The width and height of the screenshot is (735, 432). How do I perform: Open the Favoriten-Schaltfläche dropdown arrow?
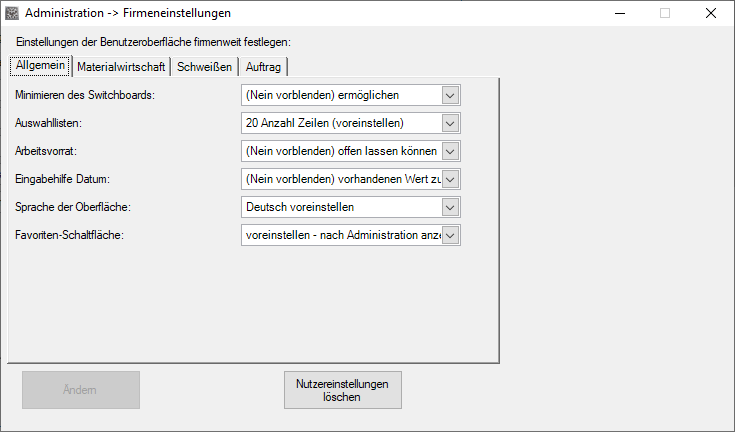[x=450, y=235]
